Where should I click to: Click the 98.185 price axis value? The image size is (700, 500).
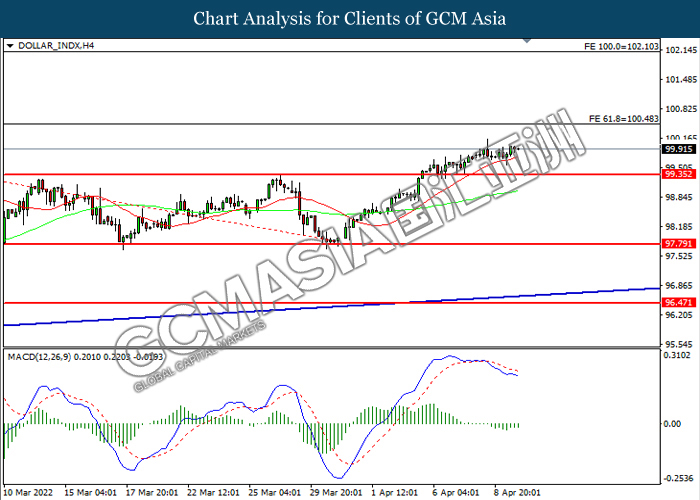pyautogui.click(x=681, y=227)
